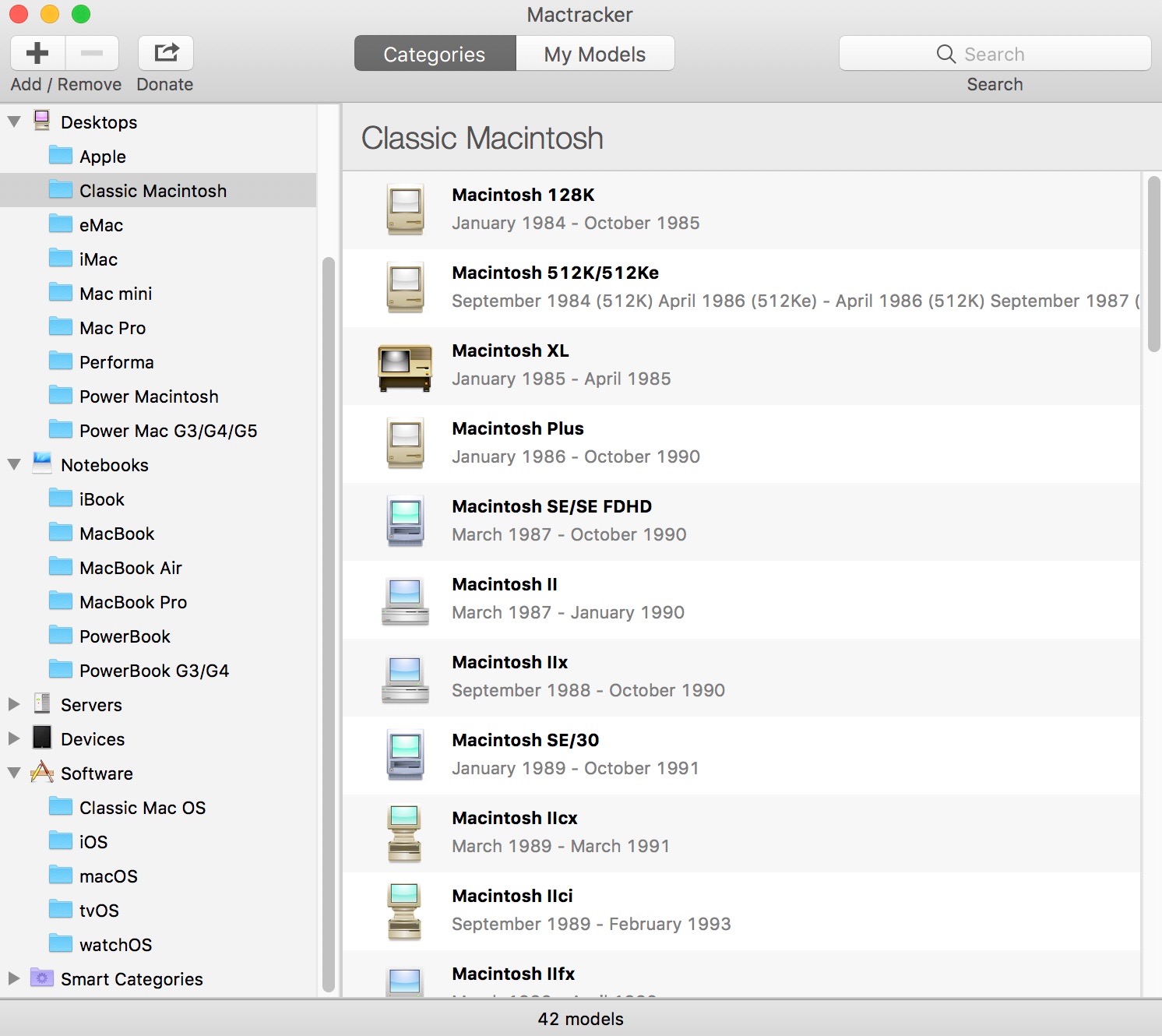1162x1036 pixels.
Task: Click the yellow minimize window button
Action: pos(50,14)
